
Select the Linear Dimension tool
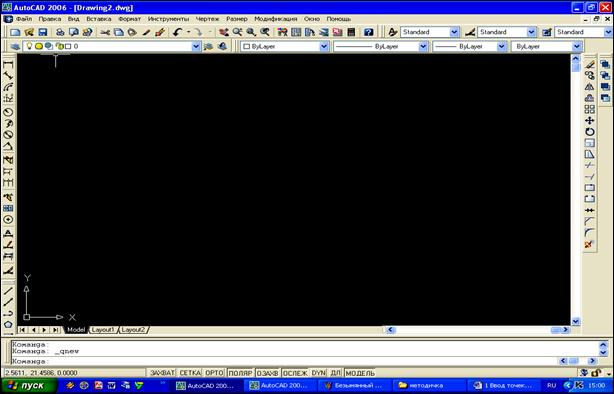[x=8, y=65]
